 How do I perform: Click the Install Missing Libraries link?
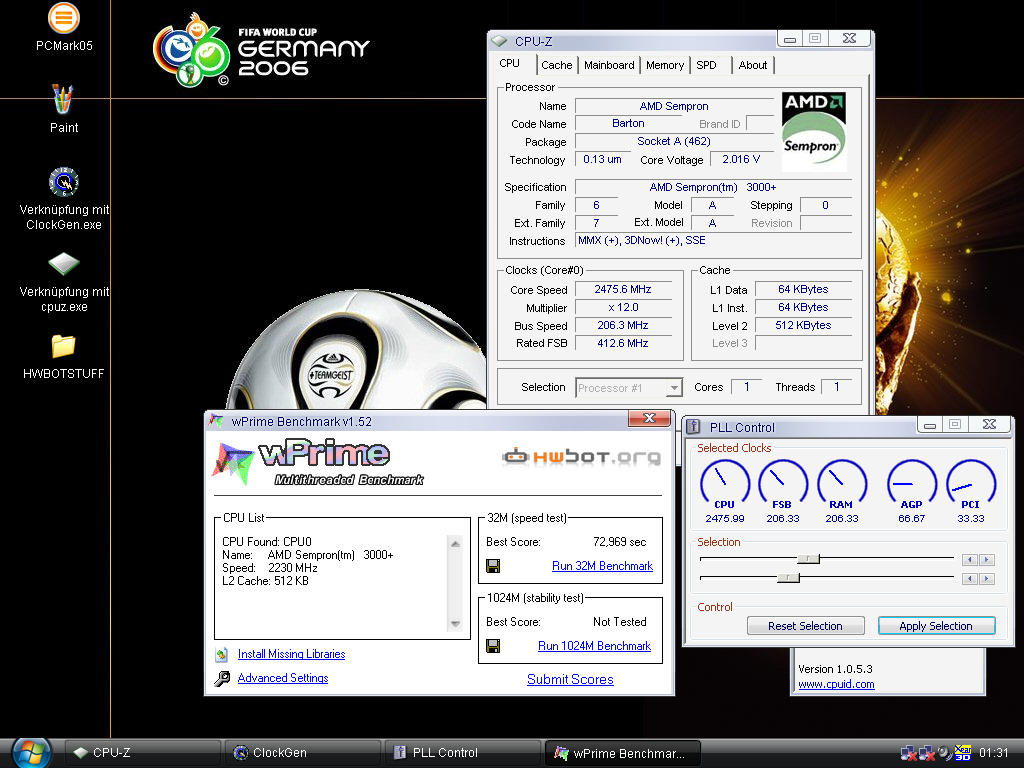pyautogui.click(x=291, y=654)
